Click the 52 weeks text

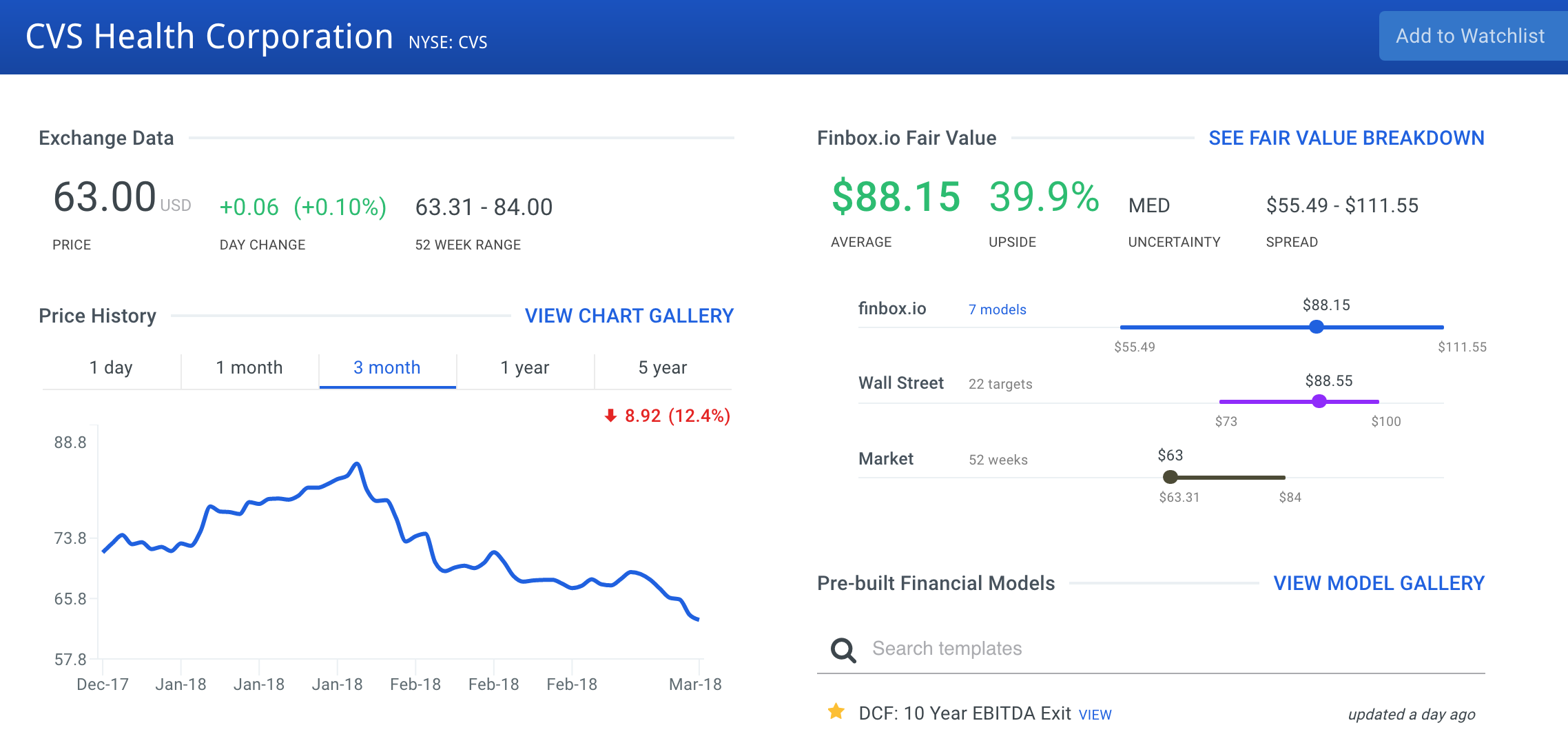click(998, 460)
